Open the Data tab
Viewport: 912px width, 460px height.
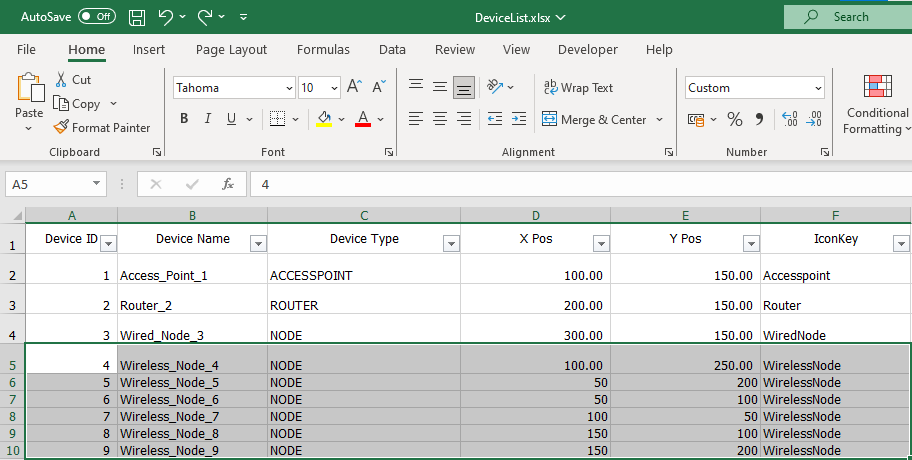pyautogui.click(x=392, y=49)
